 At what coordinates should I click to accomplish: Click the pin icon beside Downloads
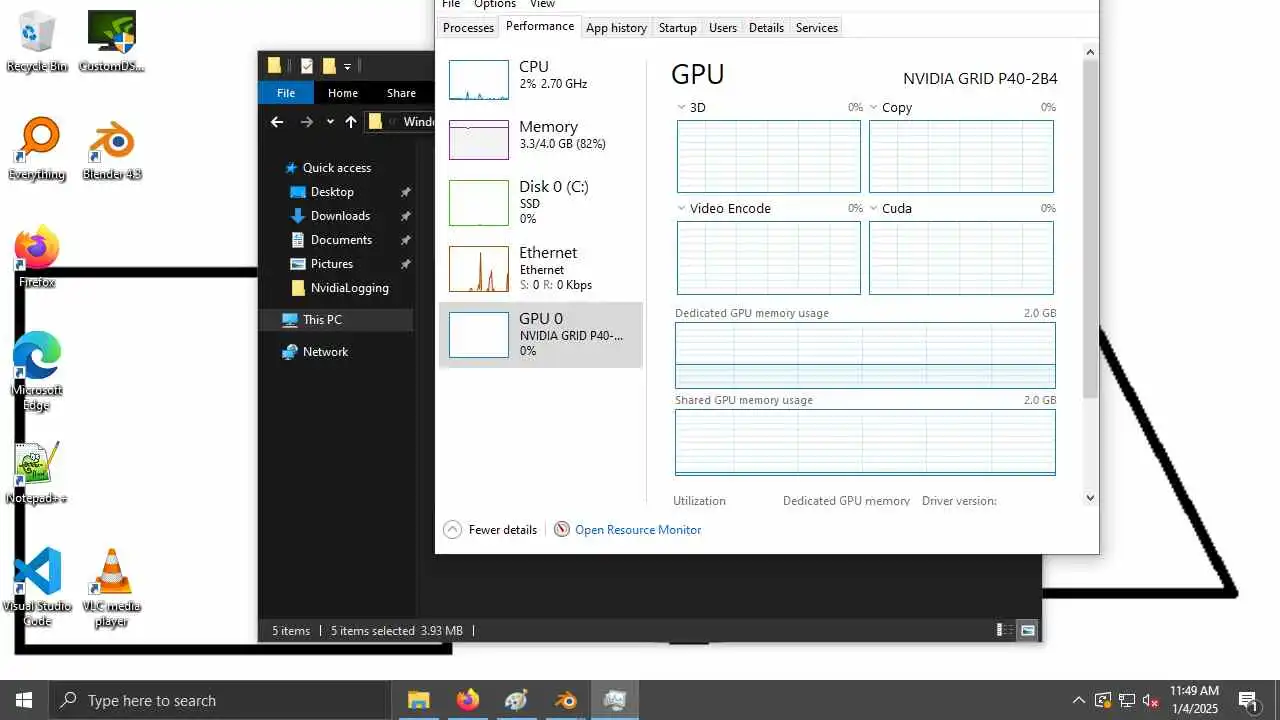tap(405, 216)
